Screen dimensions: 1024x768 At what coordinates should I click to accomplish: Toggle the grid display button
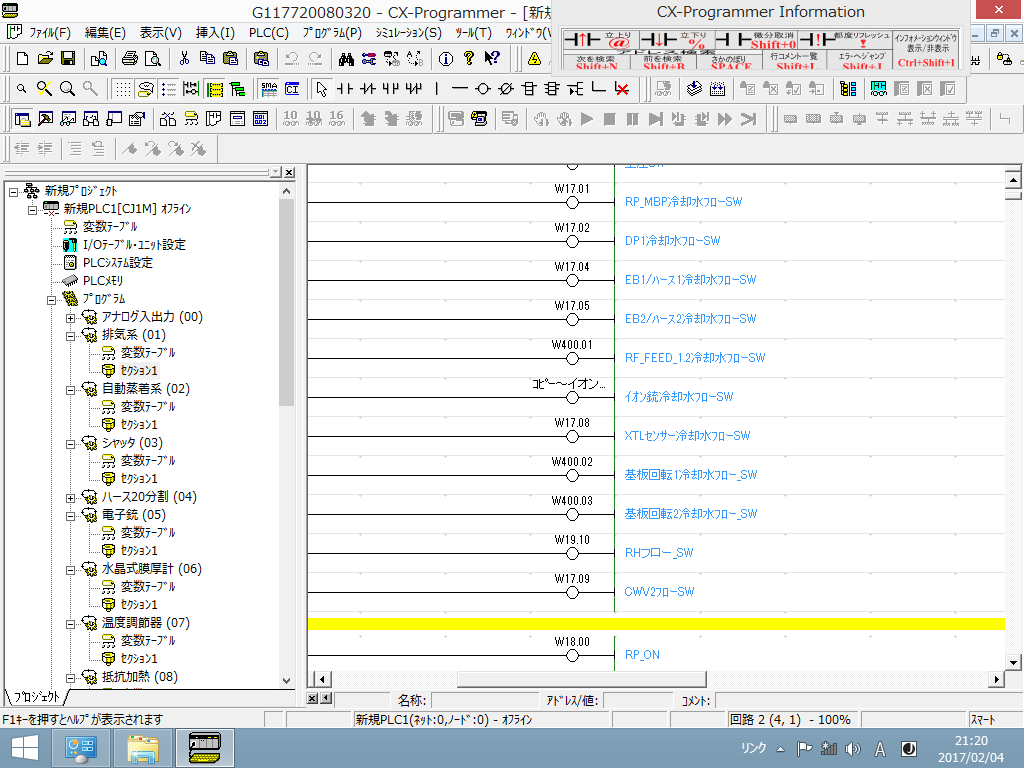coord(121,89)
